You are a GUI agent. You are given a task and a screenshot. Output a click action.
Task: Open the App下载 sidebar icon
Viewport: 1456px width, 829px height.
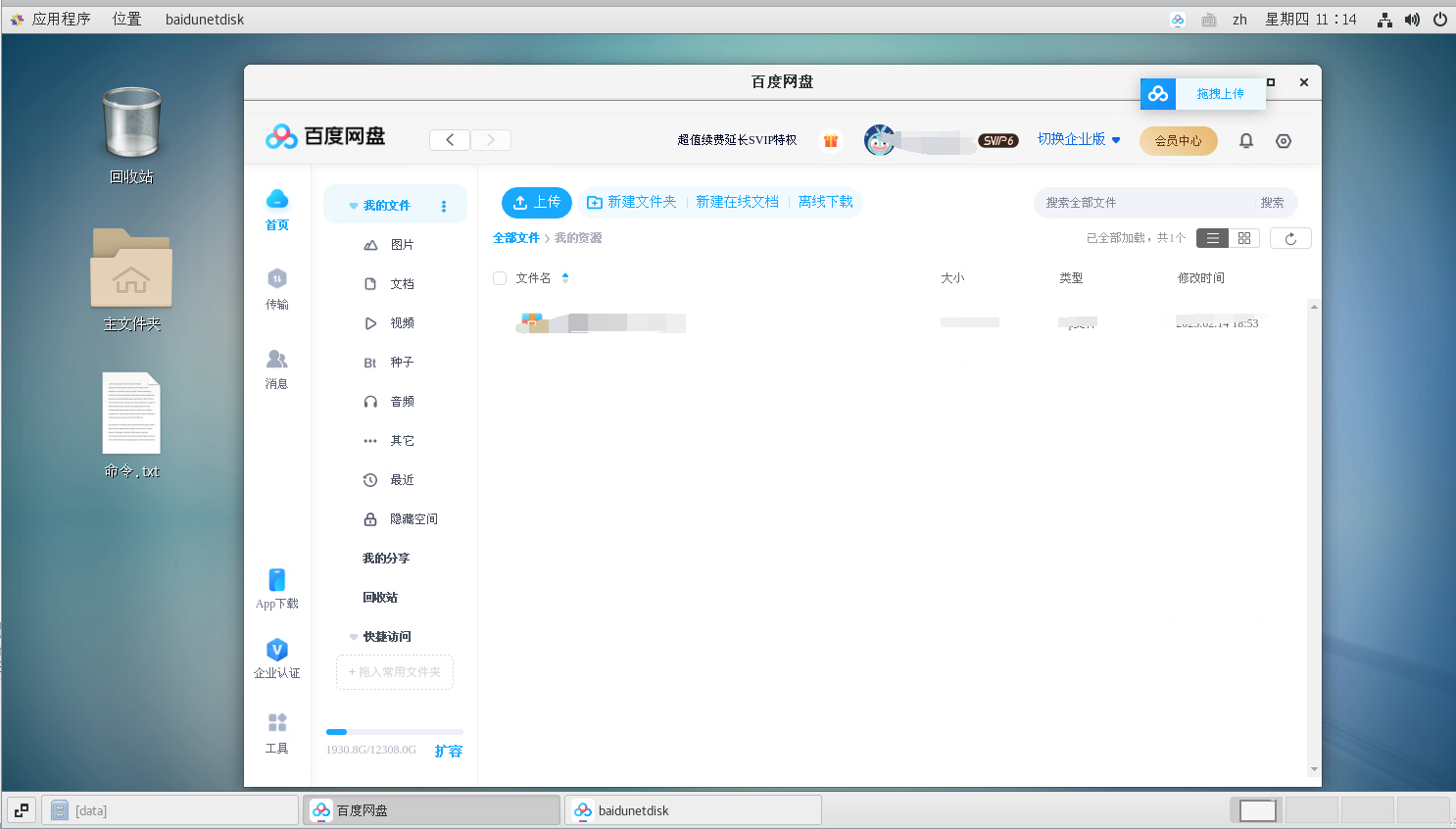[x=277, y=579]
